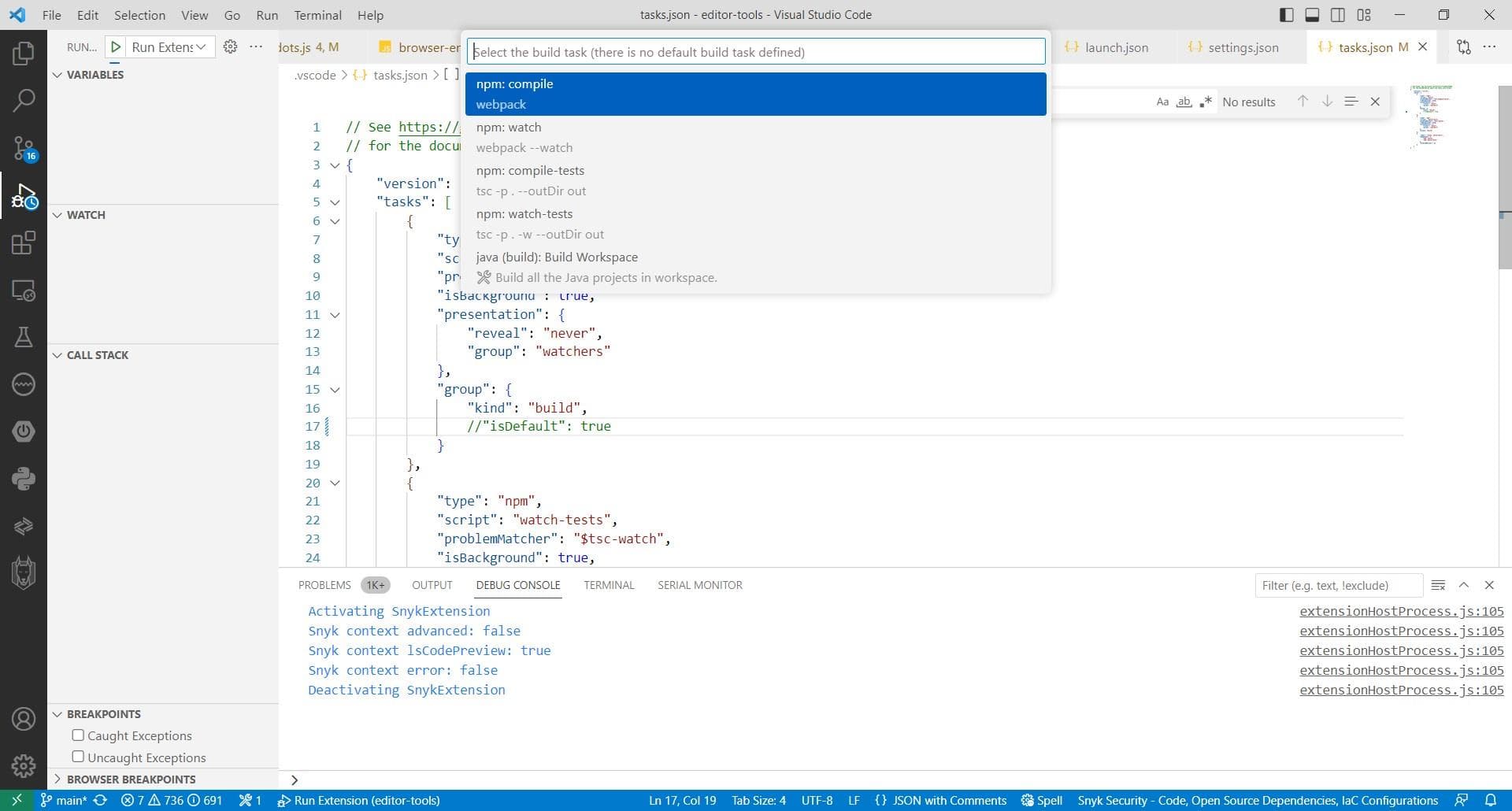Customize layout from the title bar
1512x811 pixels.
coord(1364,15)
